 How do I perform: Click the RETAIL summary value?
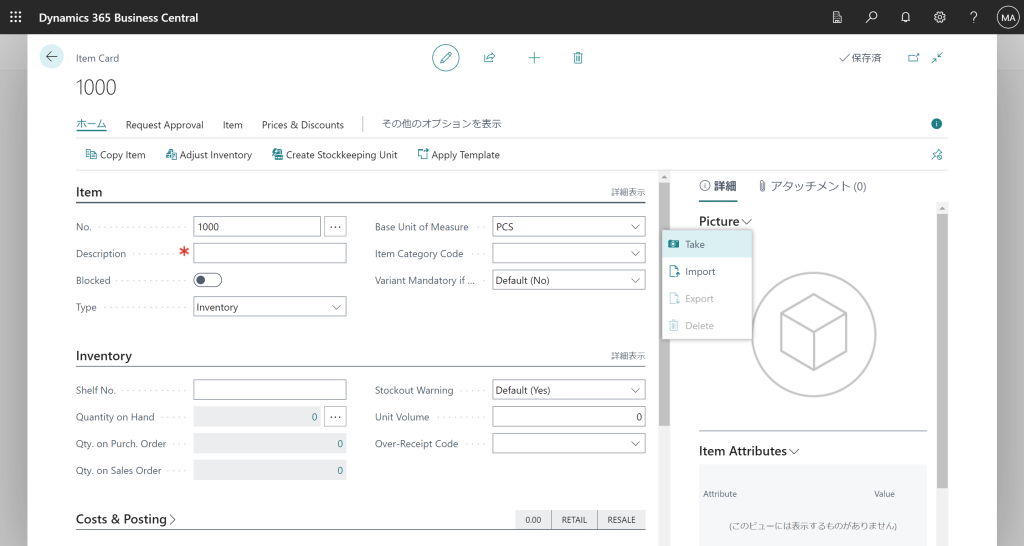pyautogui.click(x=574, y=520)
